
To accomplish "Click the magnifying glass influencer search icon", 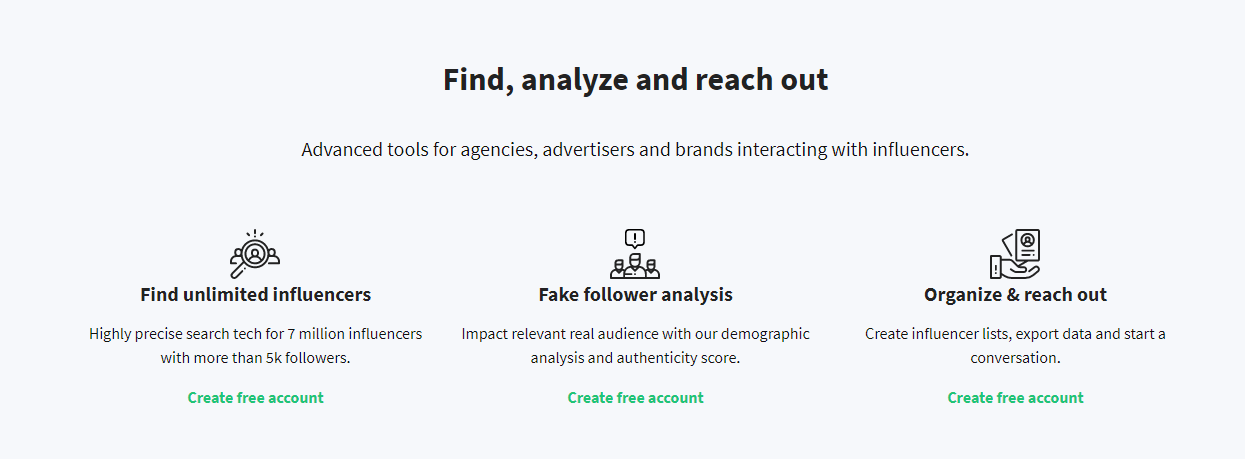I will click(x=255, y=254).
